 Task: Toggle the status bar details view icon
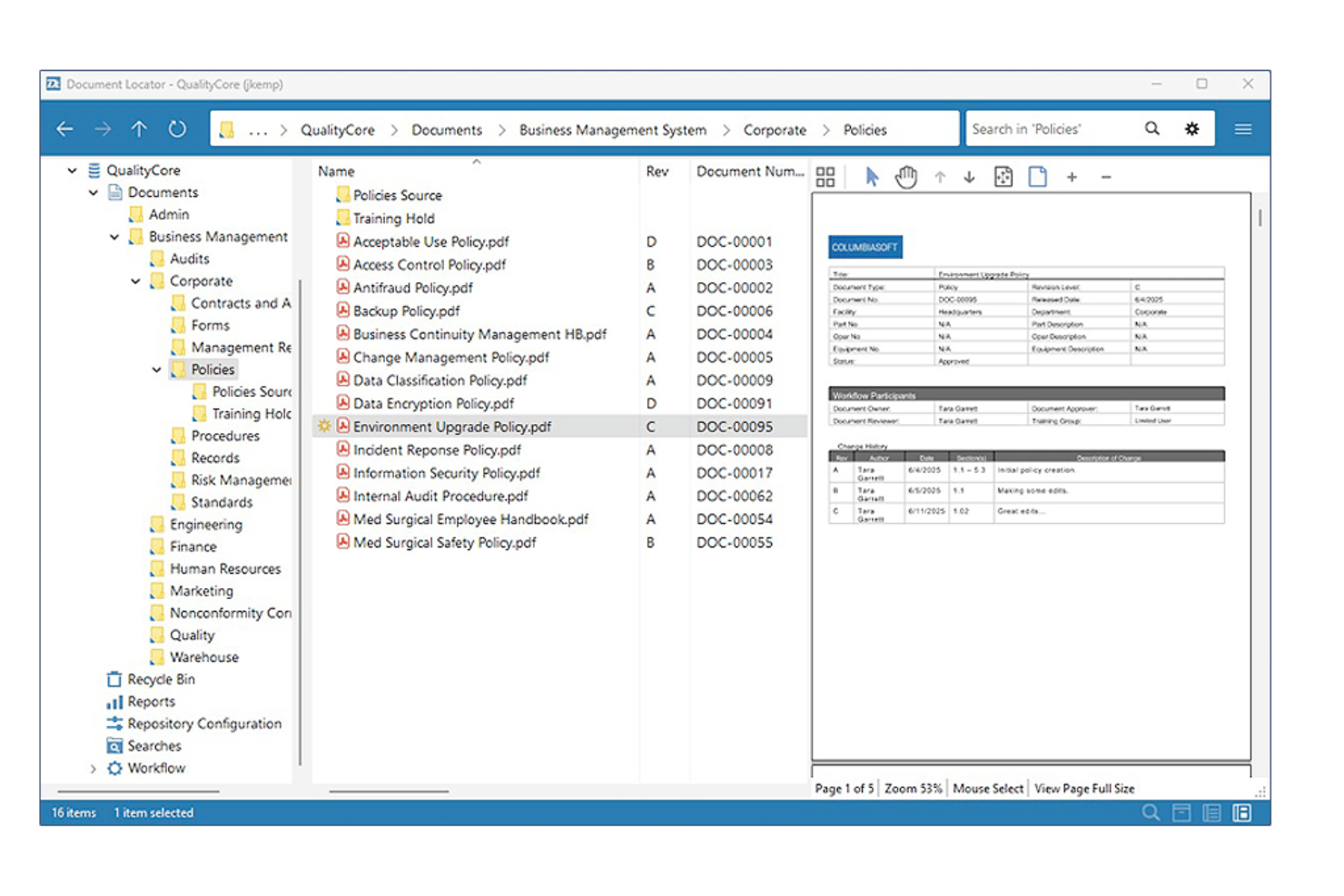tap(1211, 812)
